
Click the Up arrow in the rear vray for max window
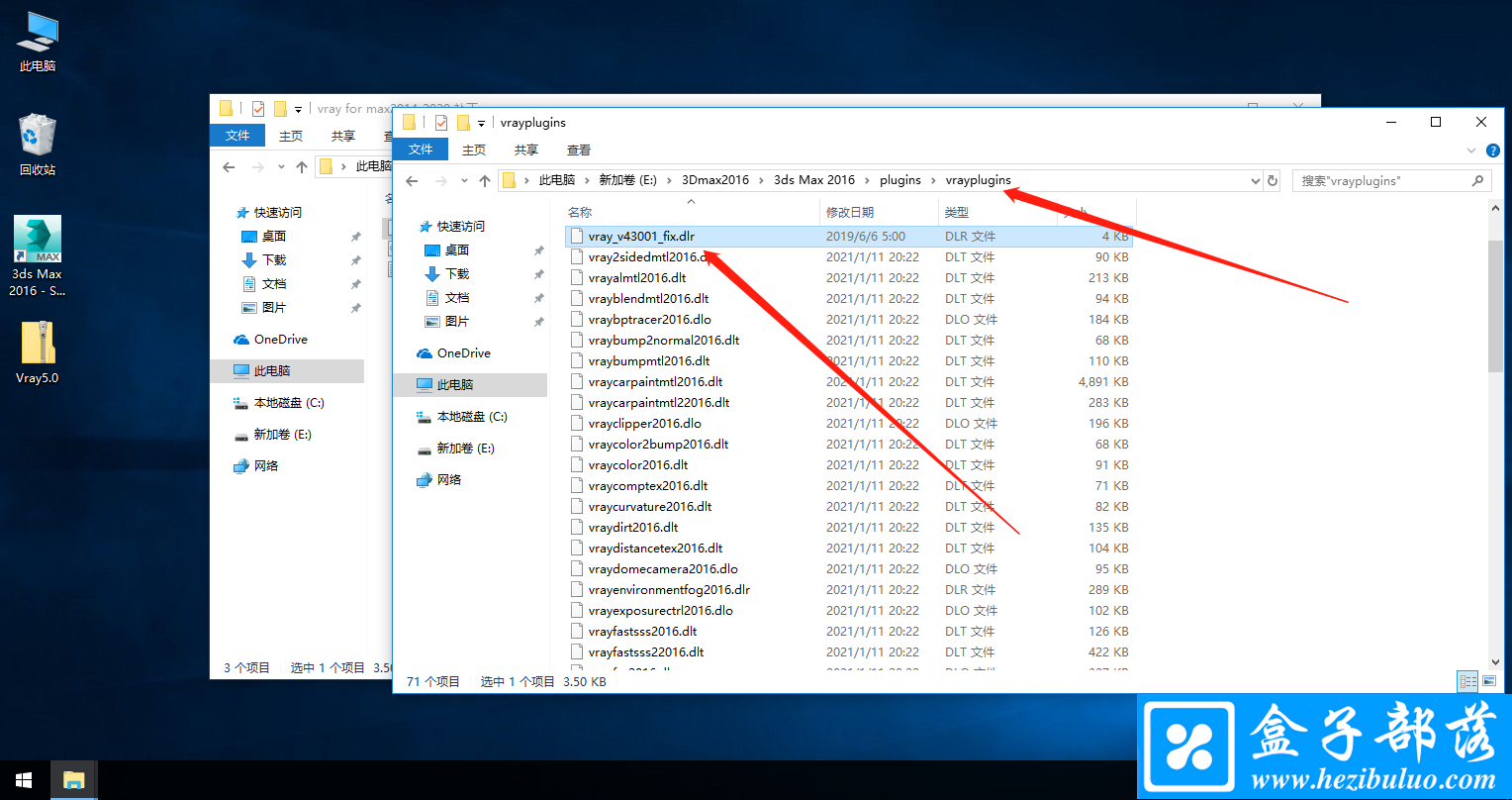tap(302, 166)
